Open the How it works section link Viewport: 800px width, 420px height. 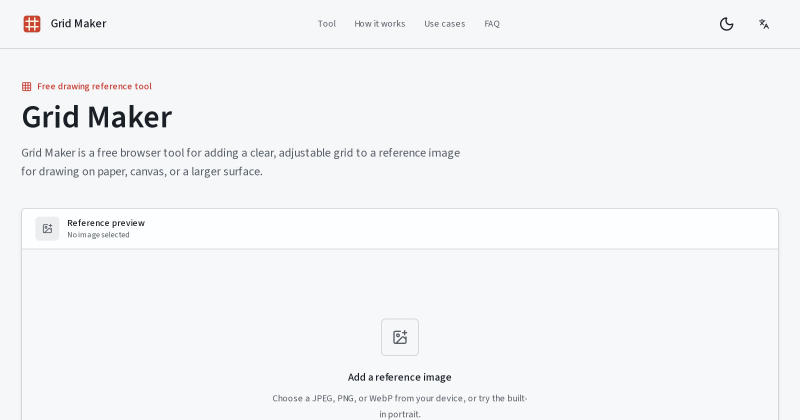380,24
